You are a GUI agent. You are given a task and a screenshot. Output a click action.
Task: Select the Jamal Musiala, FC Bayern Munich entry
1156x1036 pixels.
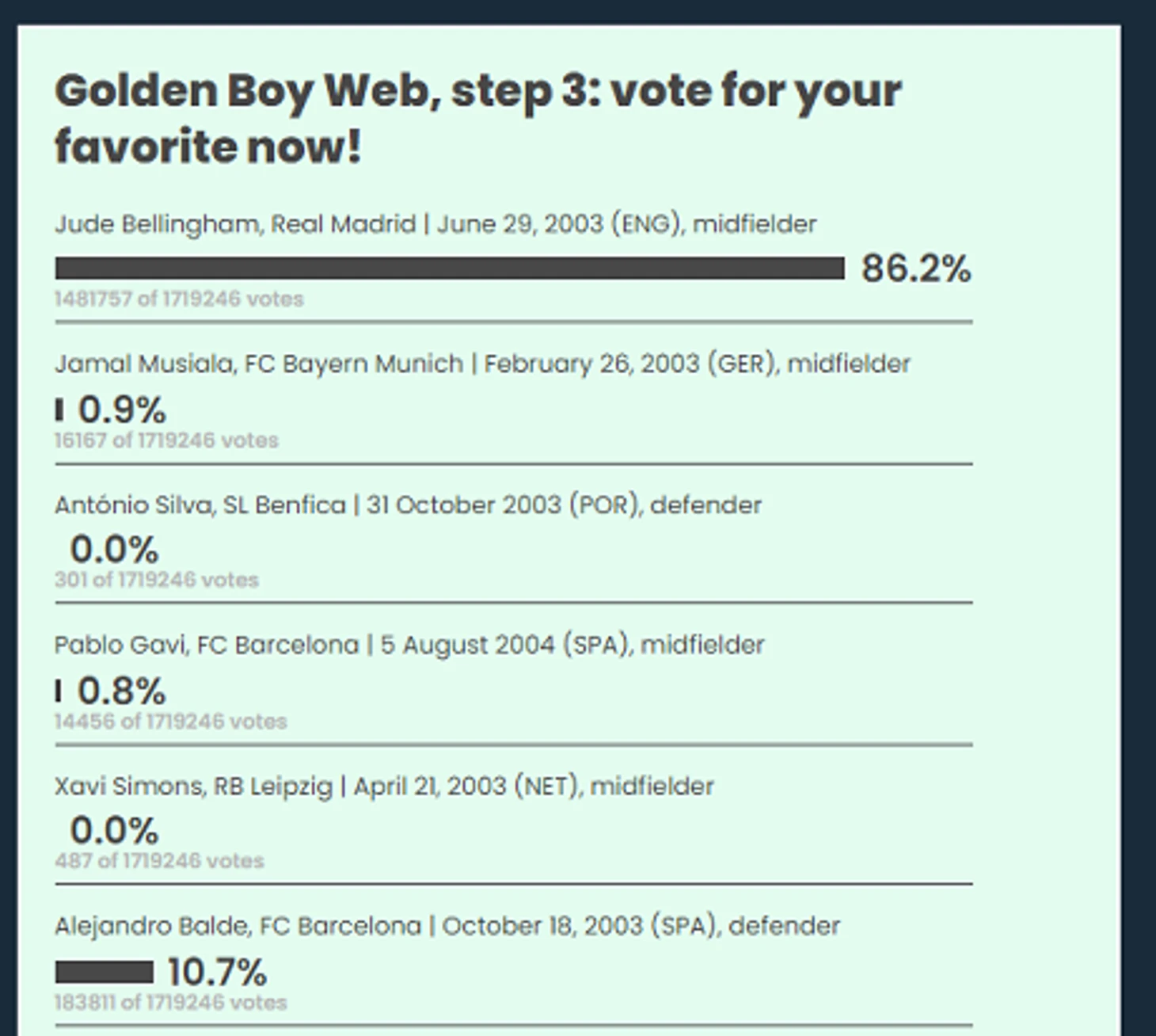tap(482, 364)
